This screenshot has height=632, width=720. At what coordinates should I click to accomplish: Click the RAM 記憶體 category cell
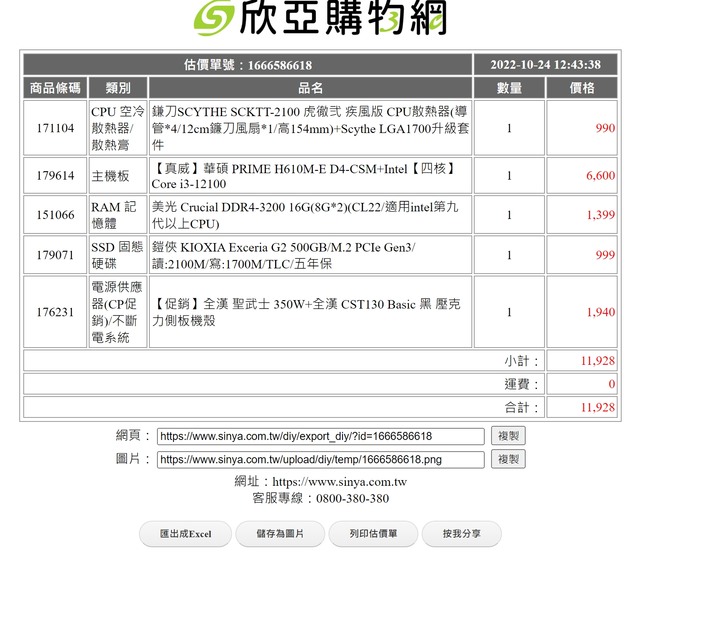[118, 215]
